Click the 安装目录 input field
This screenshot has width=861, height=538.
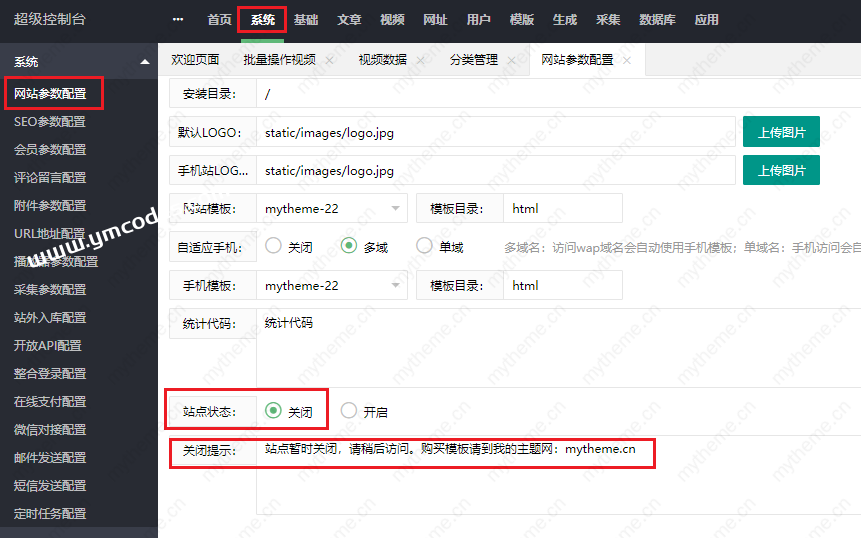pyautogui.click(x=550, y=94)
